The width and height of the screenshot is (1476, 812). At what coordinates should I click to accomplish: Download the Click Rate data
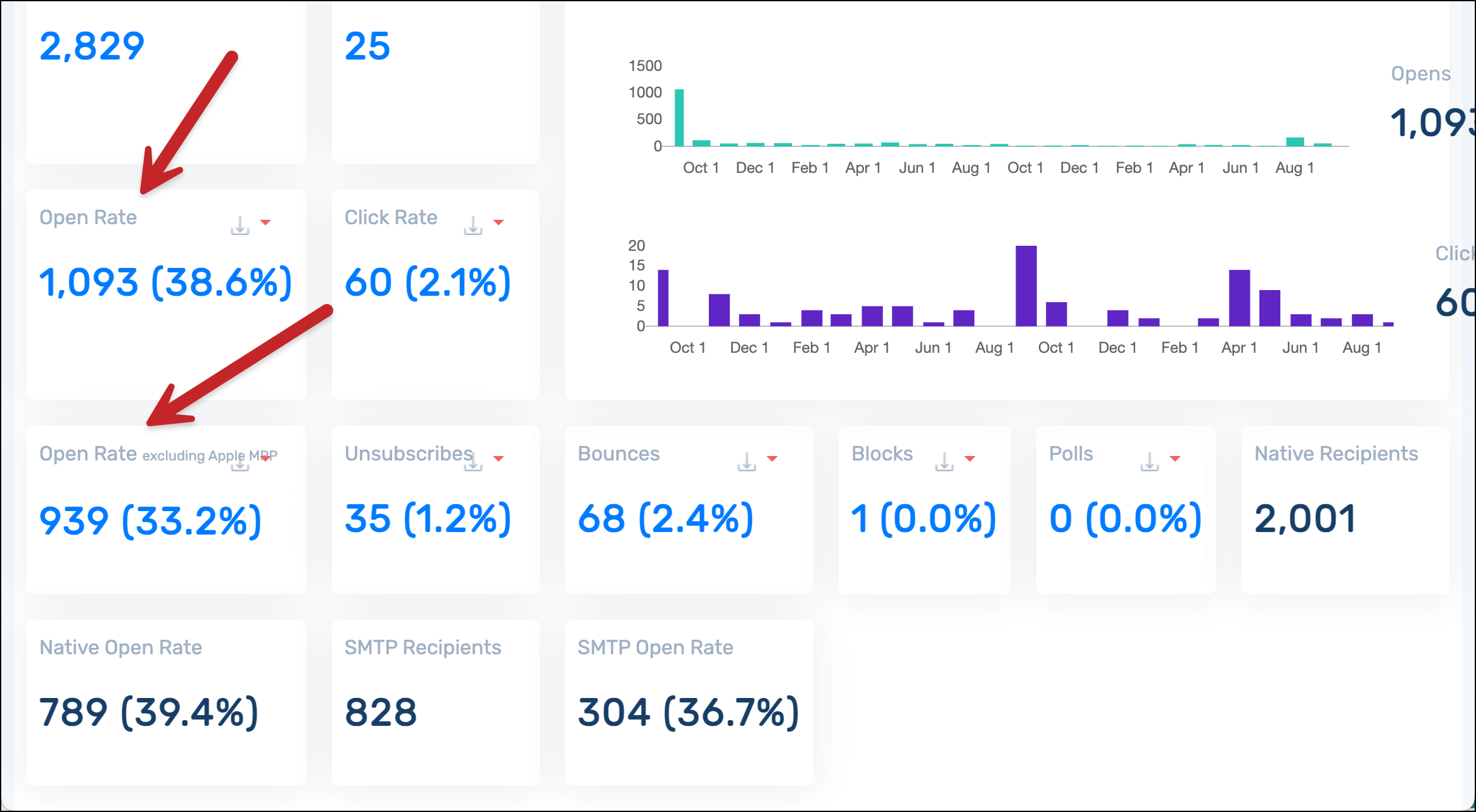(x=473, y=225)
